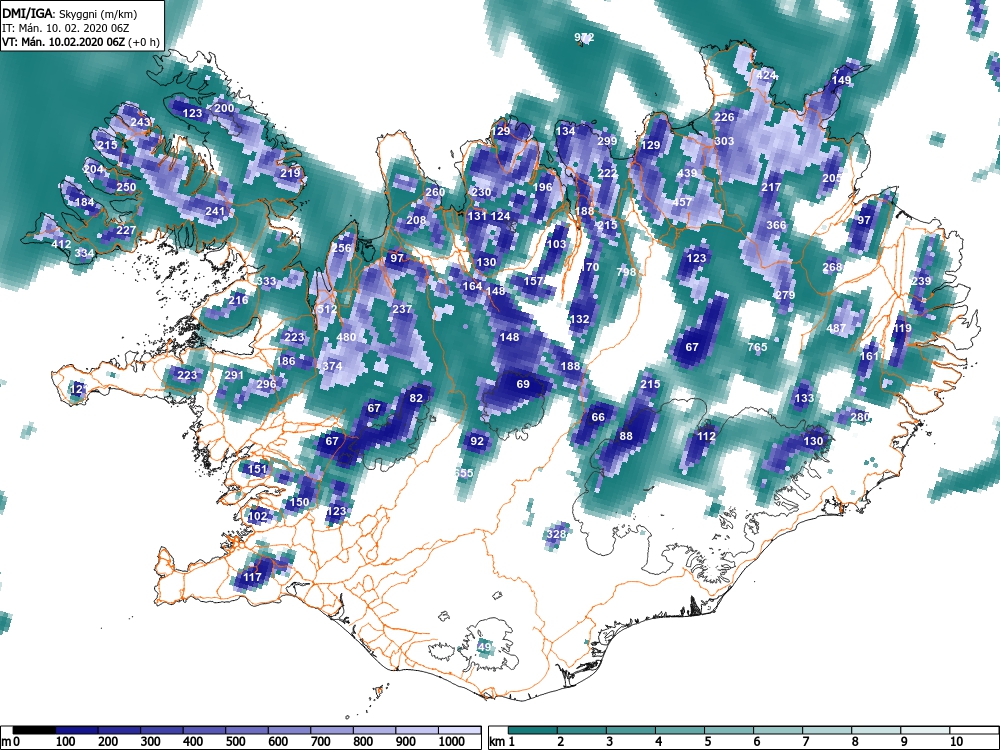Click the visibility value 280 in the southeast
1000x750 pixels.
tap(860, 417)
